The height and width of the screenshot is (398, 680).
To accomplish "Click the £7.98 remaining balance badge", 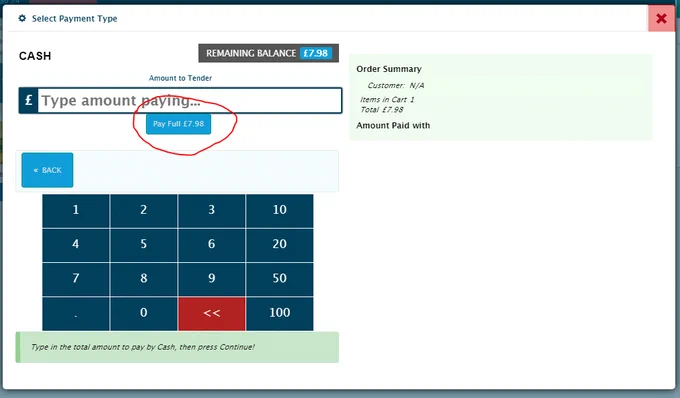I will [x=316, y=53].
